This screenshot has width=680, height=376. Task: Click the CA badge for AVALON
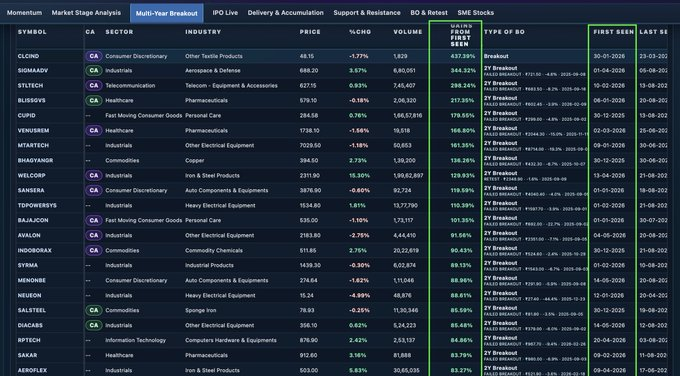point(94,235)
